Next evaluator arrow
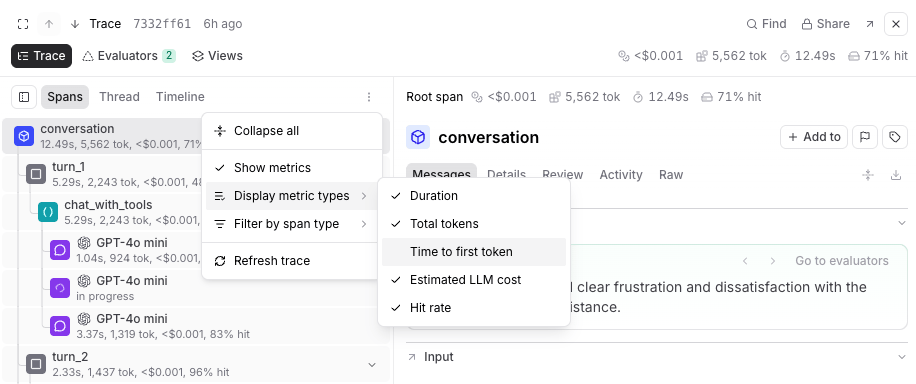This screenshot has height=384, width=916. point(773,261)
